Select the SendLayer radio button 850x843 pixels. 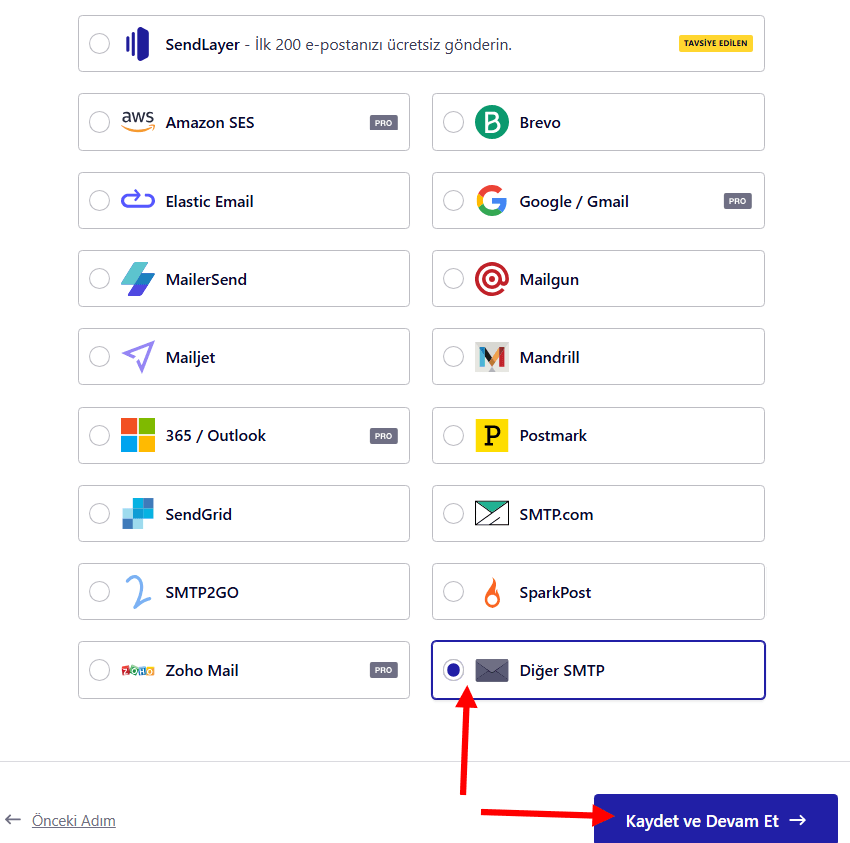point(99,43)
